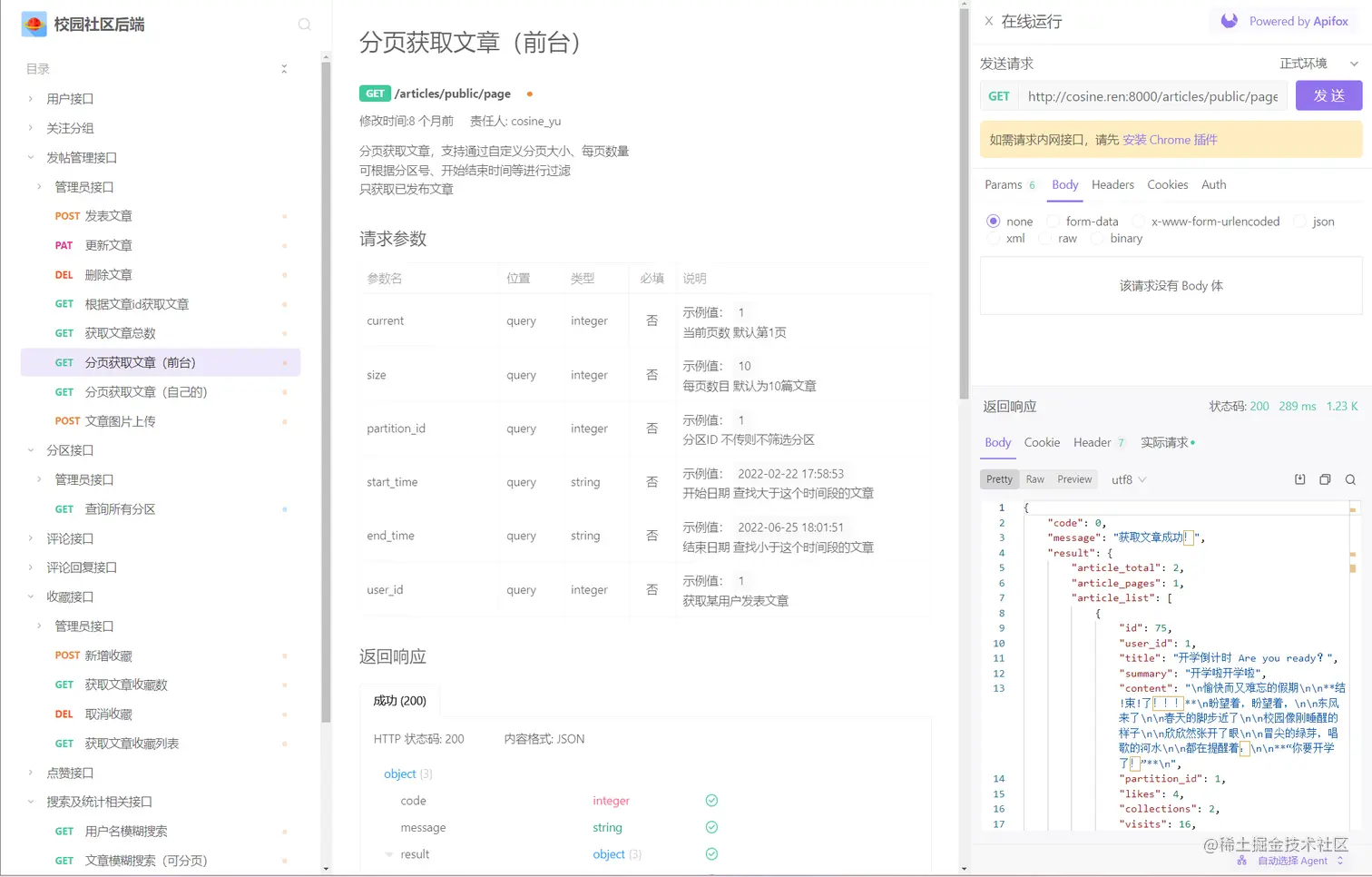Click the Apifox logo icon
1372x877 pixels.
1230,21
